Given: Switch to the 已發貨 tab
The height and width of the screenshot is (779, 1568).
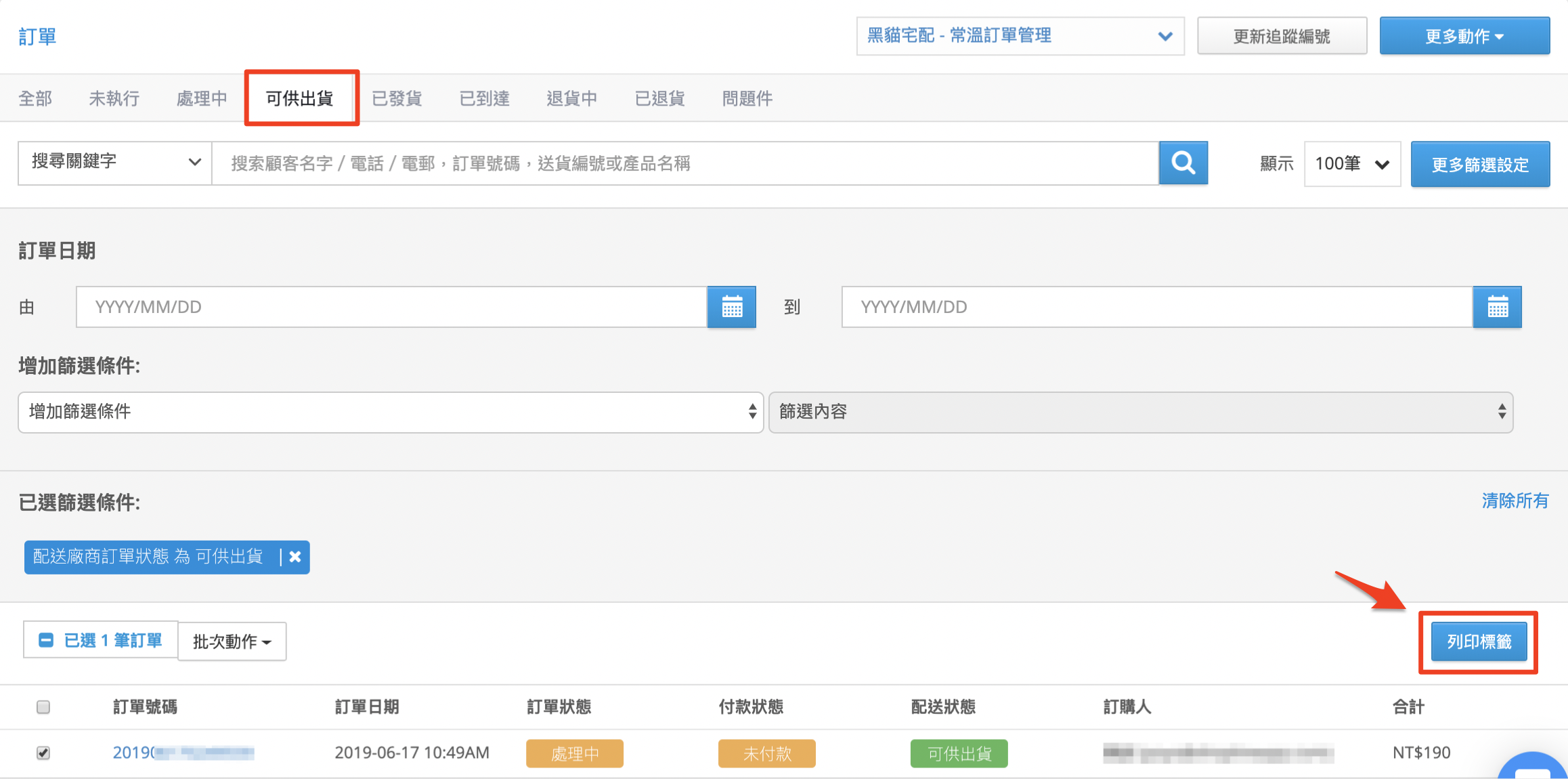Looking at the screenshot, I should [397, 98].
